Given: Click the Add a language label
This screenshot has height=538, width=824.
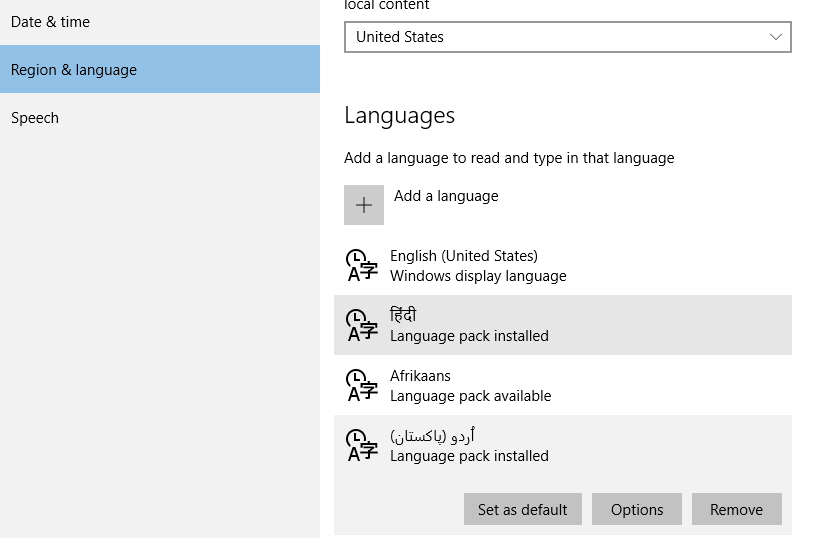Looking at the screenshot, I should point(446,196).
